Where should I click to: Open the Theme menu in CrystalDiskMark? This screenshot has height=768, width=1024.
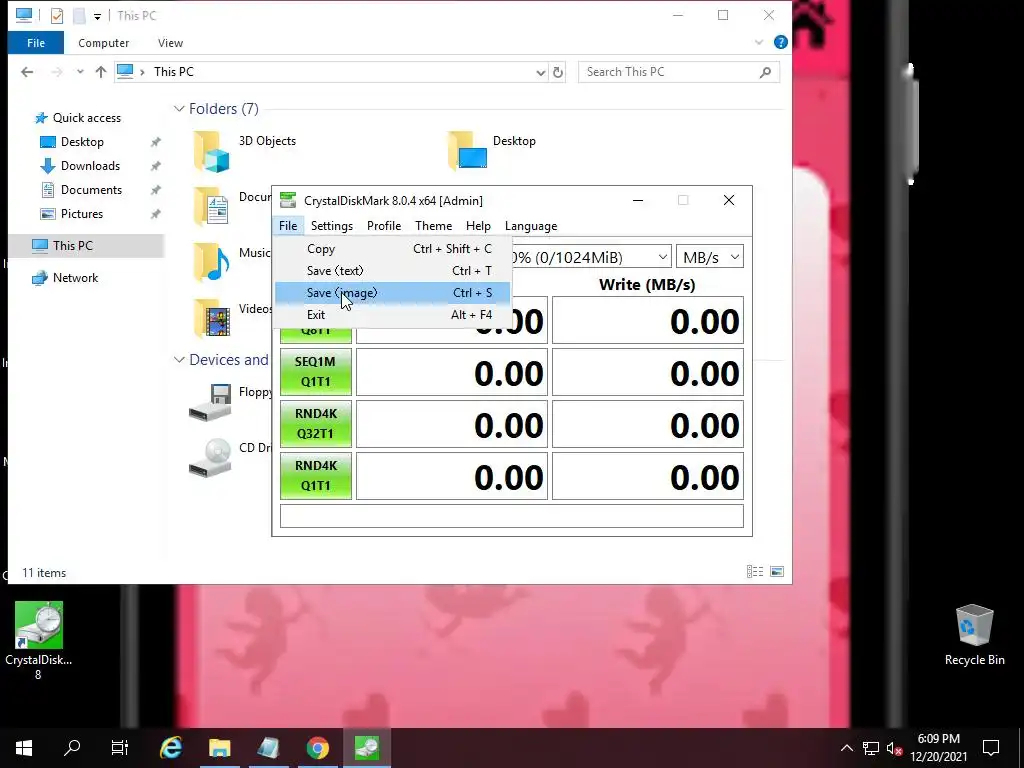(x=434, y=226)
